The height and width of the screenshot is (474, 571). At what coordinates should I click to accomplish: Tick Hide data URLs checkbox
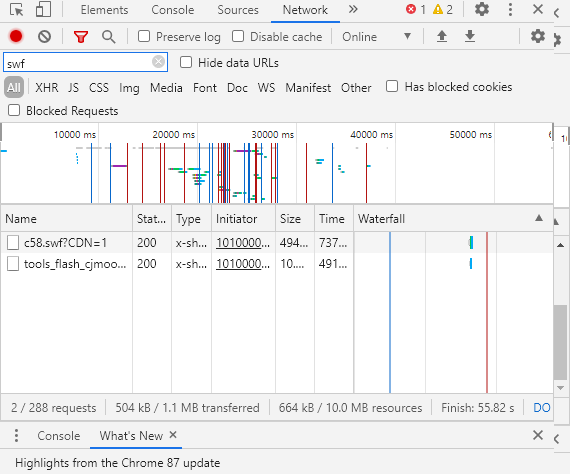point(186,63)
